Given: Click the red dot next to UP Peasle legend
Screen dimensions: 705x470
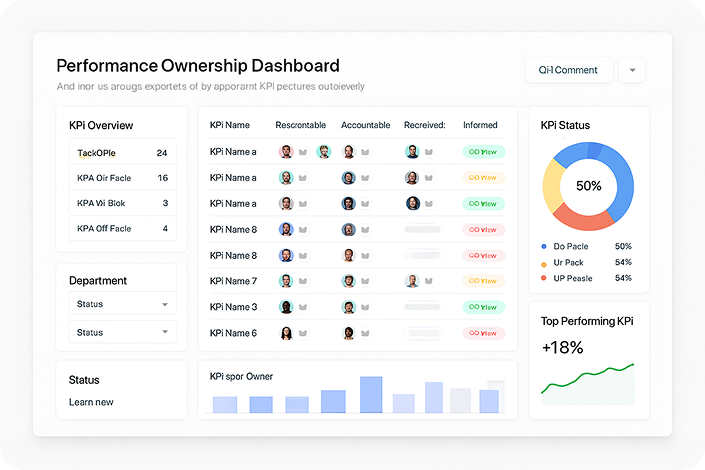Looking at the screenshot, I should 544,278.
